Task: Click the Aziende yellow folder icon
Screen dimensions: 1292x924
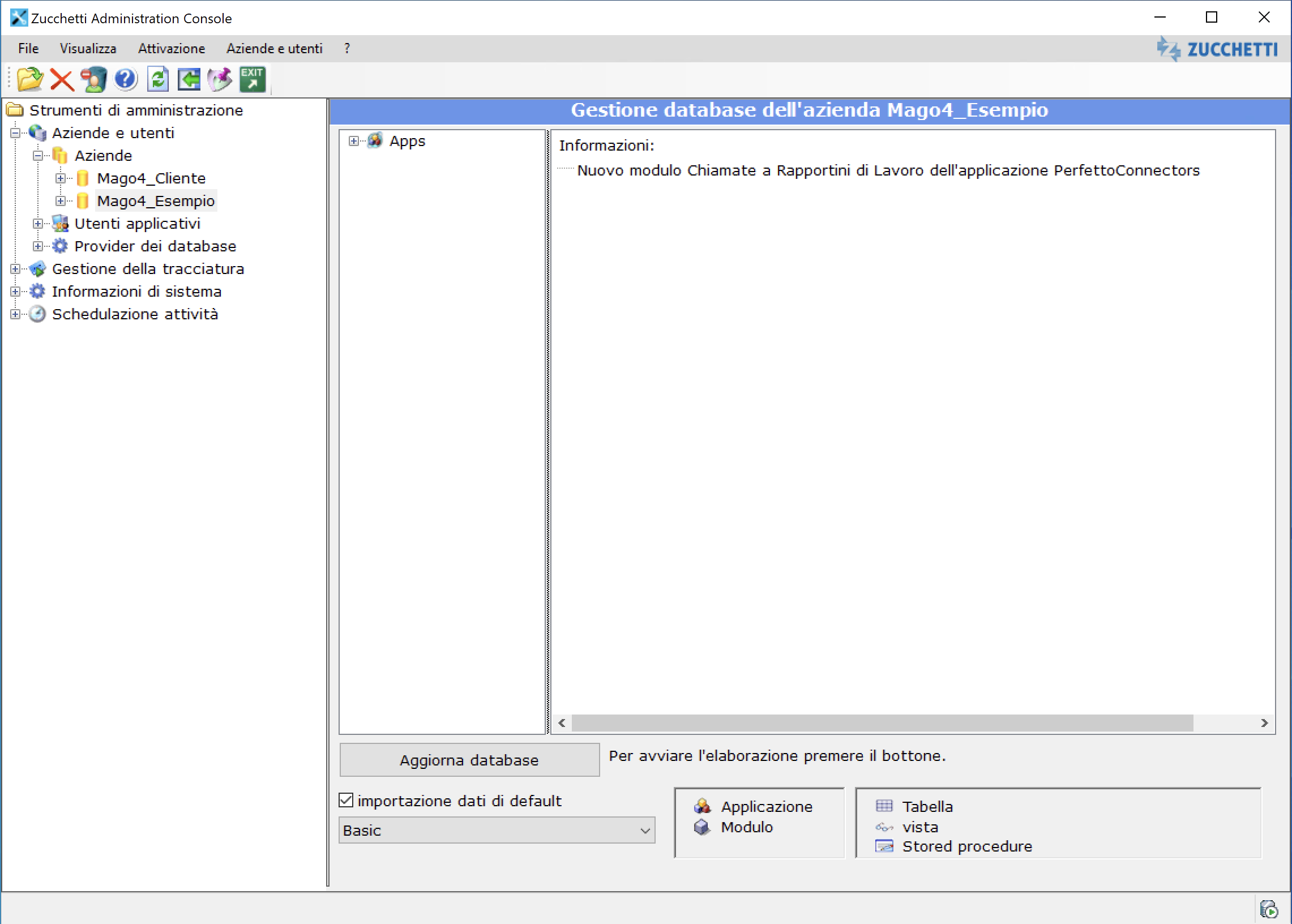Action: [x=60, y=155]
